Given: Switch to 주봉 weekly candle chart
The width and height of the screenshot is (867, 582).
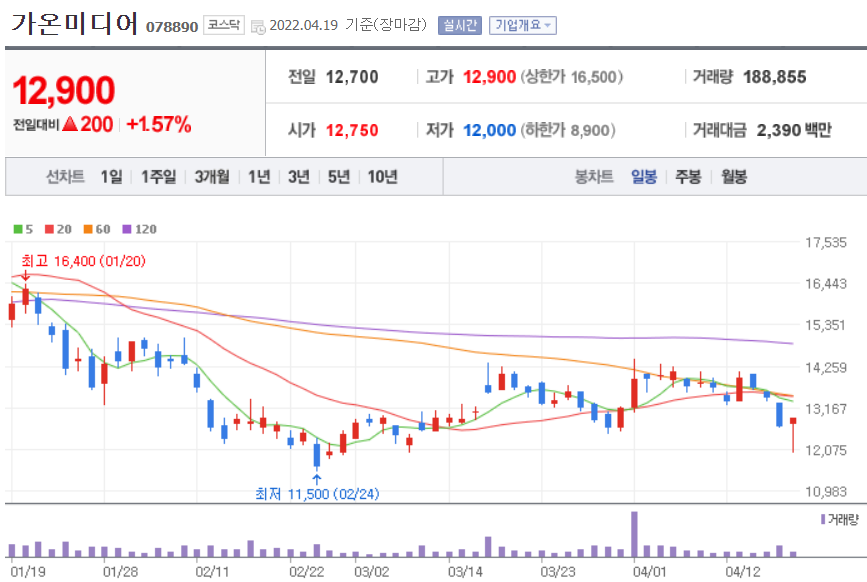Looking at the screenshot, I should (x=688, y=177).
